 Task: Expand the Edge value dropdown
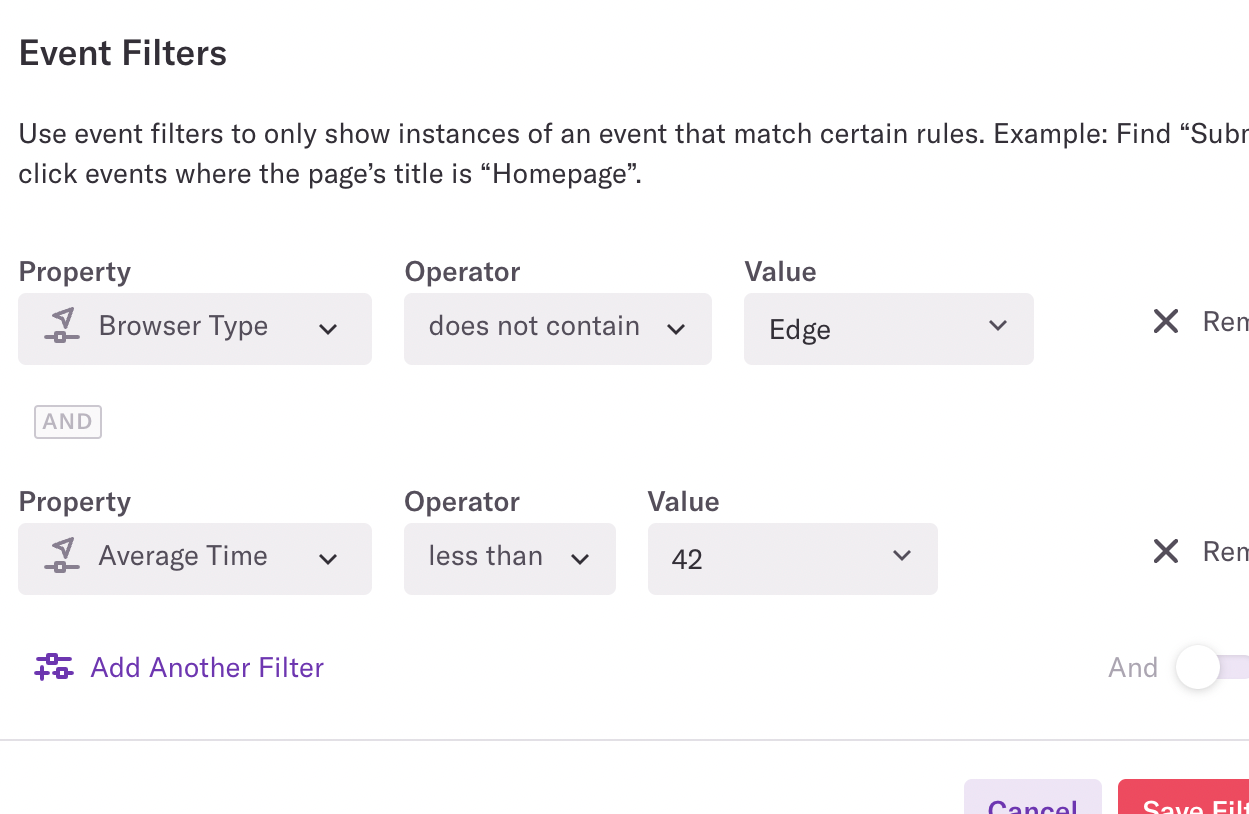pos(888,328)
